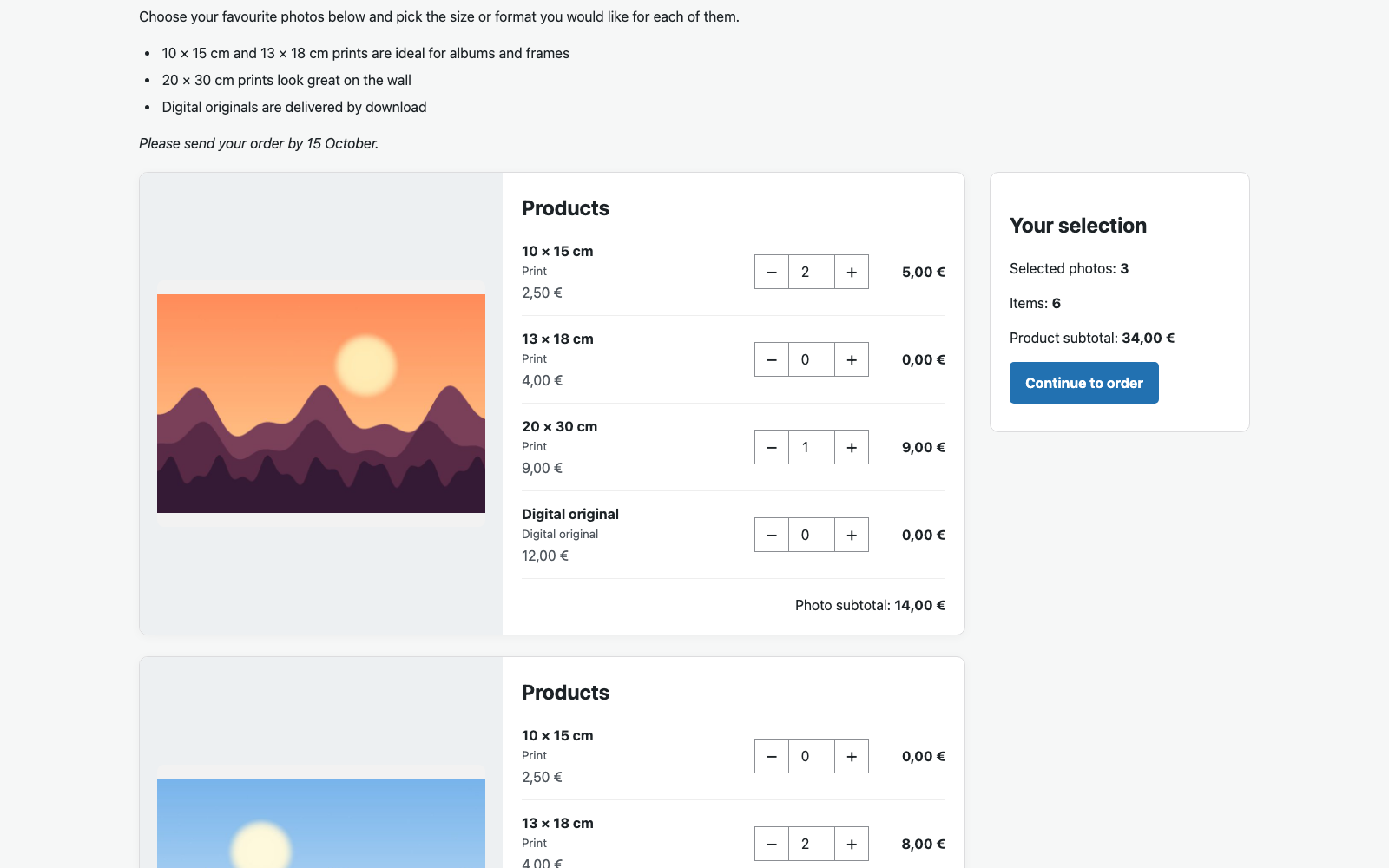Image resolution: width=1389 pixels, height=868 pixels.
Task: Open the sunset mountains photo thumbnail
Action: pos(321,404)
